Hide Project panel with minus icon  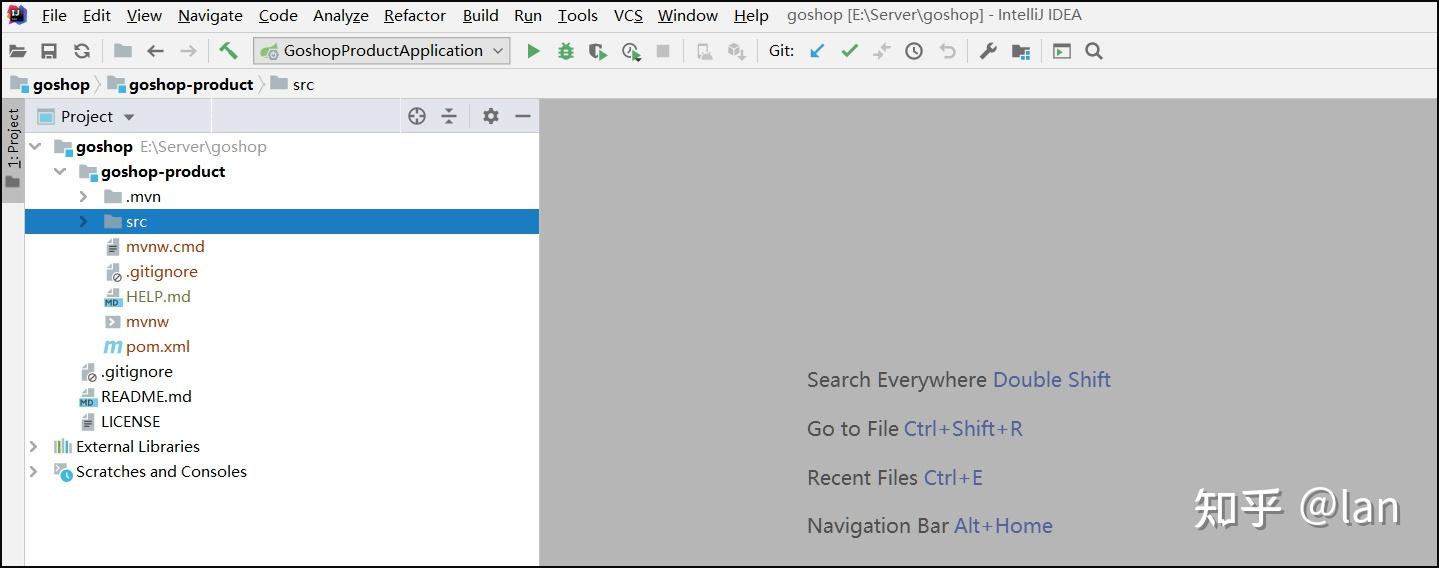tap(522, 116)
